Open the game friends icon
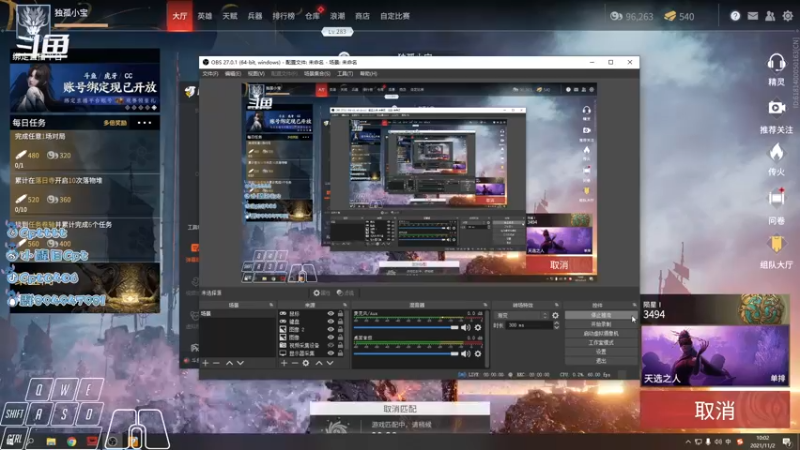This screenshot has width=800, height=450. click(x=770, y=16)
